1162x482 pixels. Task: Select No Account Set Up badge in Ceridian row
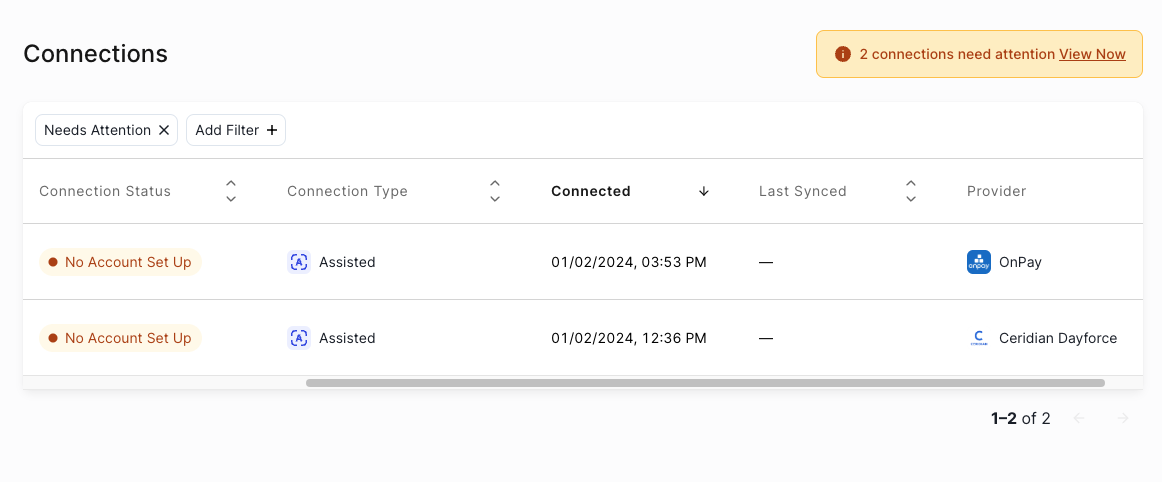[x=120, y=338]
